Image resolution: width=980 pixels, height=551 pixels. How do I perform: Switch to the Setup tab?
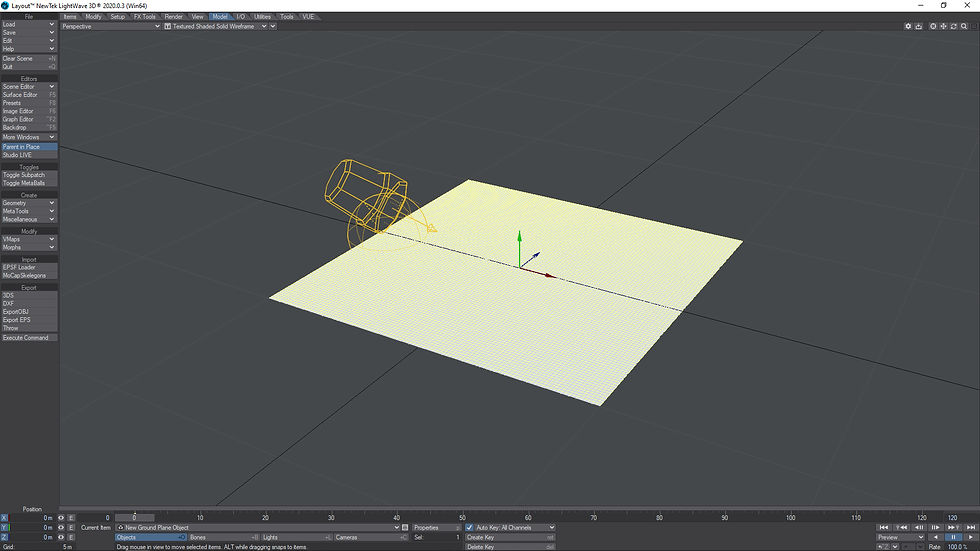pyautogui.click(x=118, y=17)
